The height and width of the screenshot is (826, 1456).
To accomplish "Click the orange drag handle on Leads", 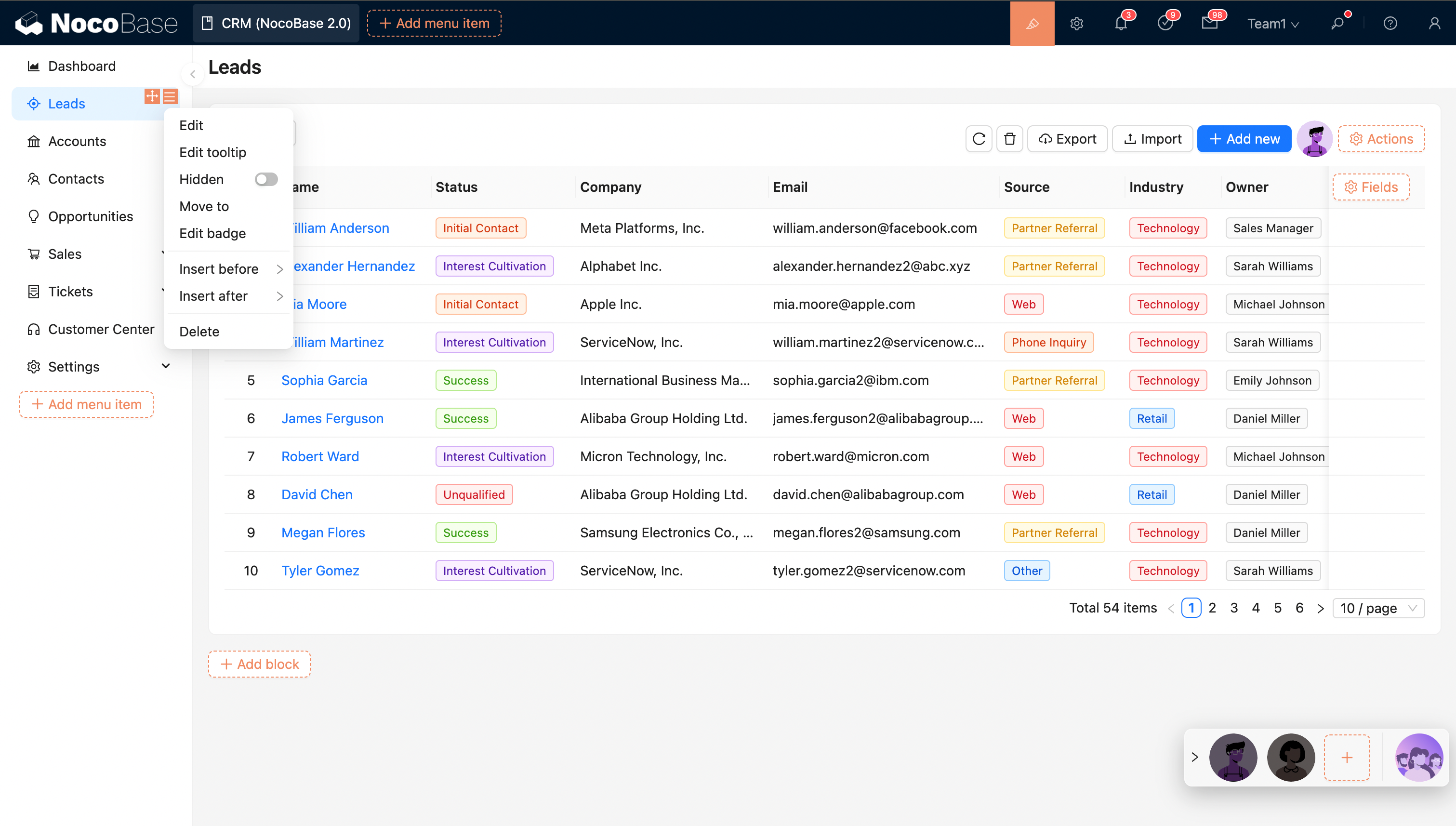I will pos(152,96).
